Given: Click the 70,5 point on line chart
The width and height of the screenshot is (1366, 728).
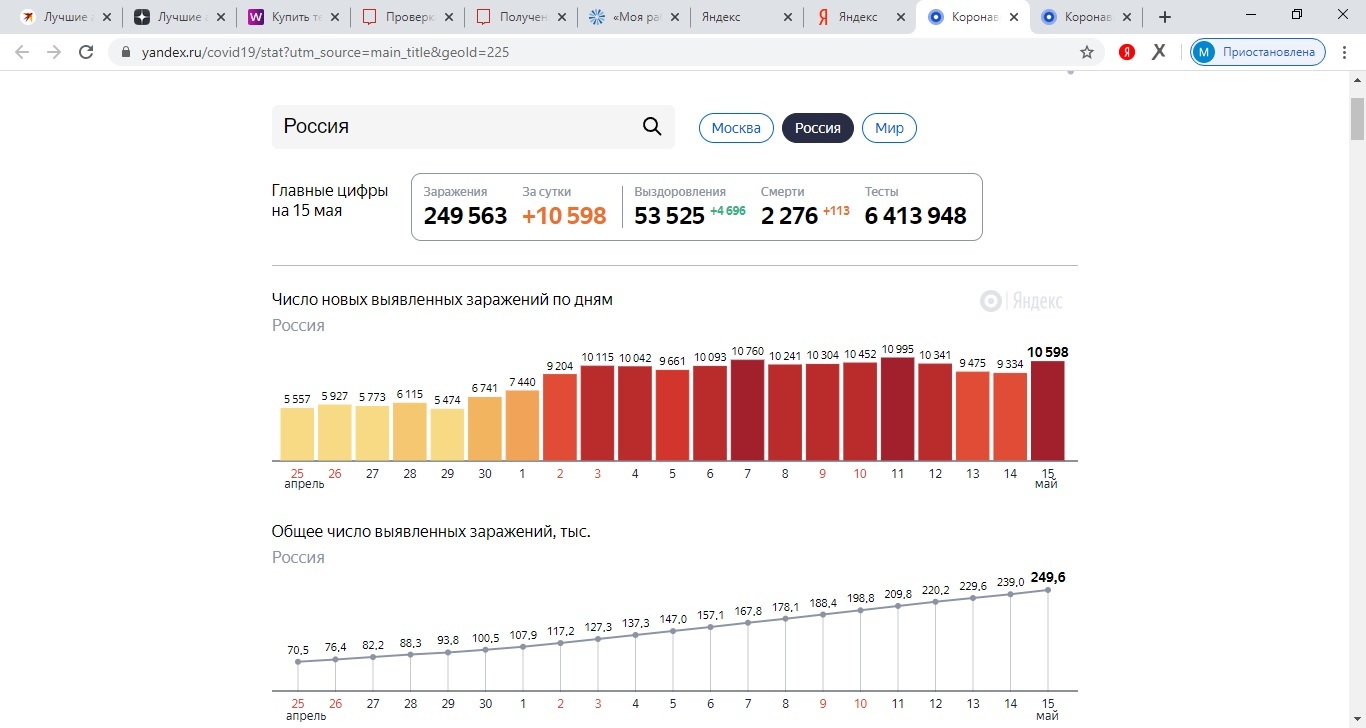Looking at the screenshot, I should [x=297, y=661].
